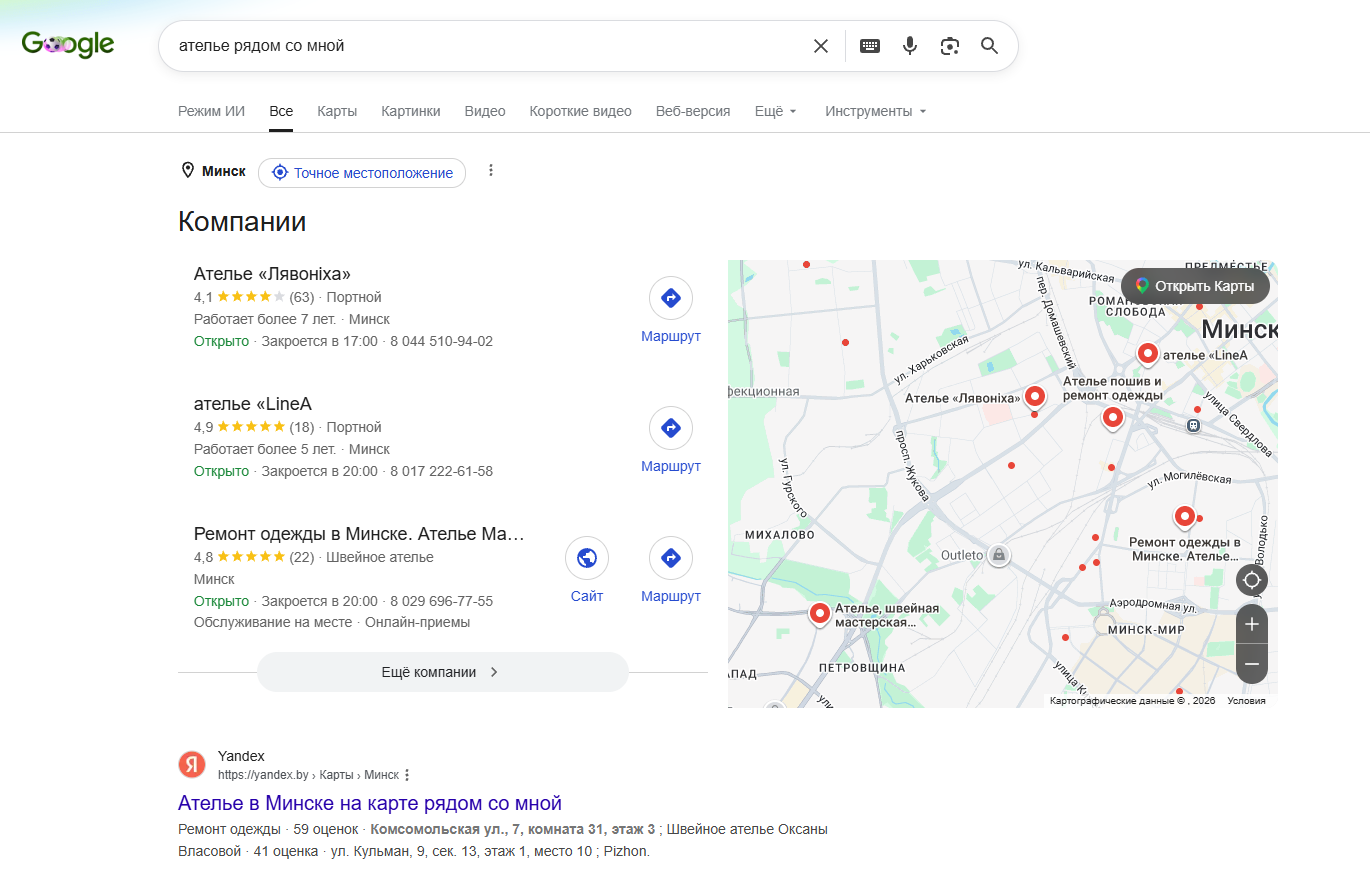Open search by image camera icon
Image resolution: width=1370 pixels, height=877 pixels.
(950, 46)
